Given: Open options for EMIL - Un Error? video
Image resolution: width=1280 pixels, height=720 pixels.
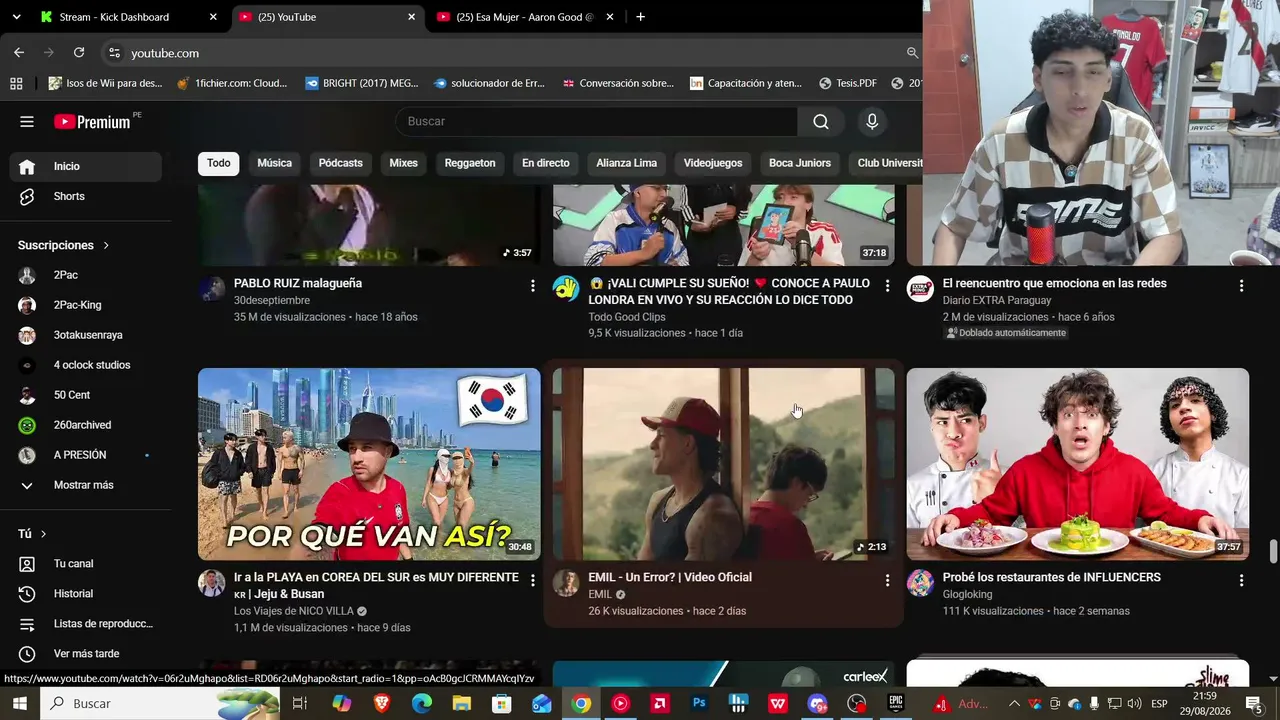Looking at the screenshot, I should click(x=887, y=579).
